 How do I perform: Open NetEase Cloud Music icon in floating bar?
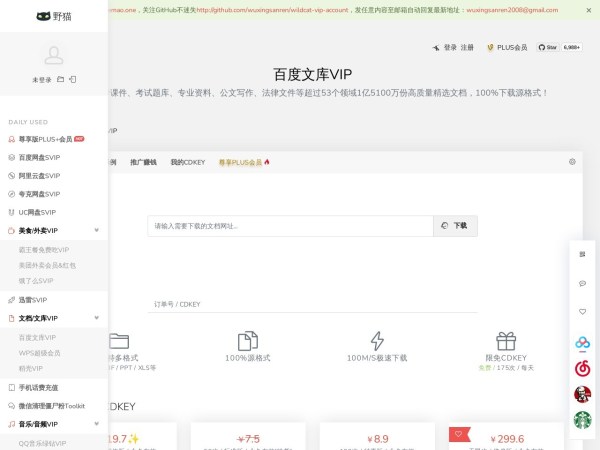[582, 369]
